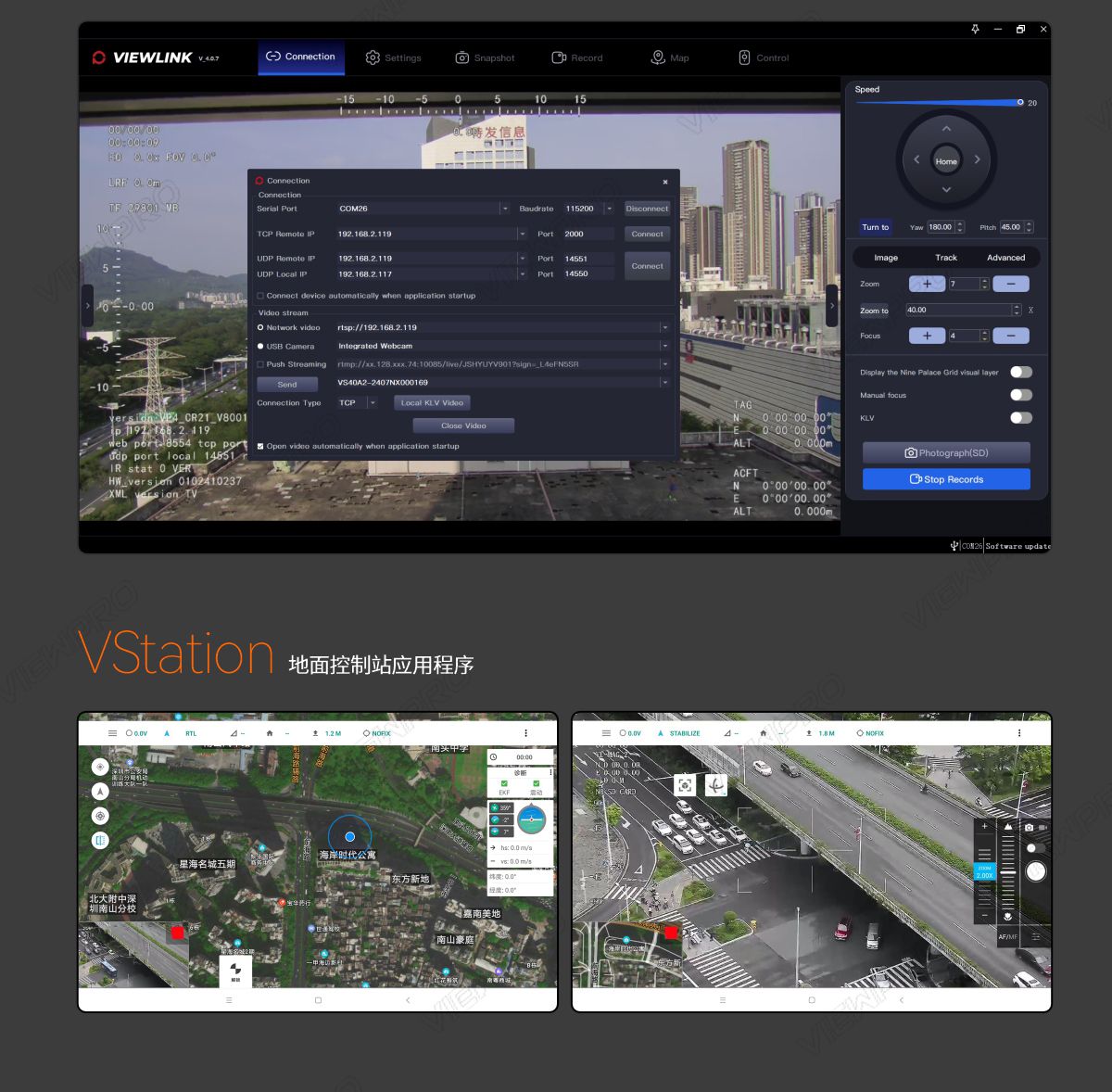The image size is (1112, 1092).
Task: Open the Settings tab
Action: point(393,57)
